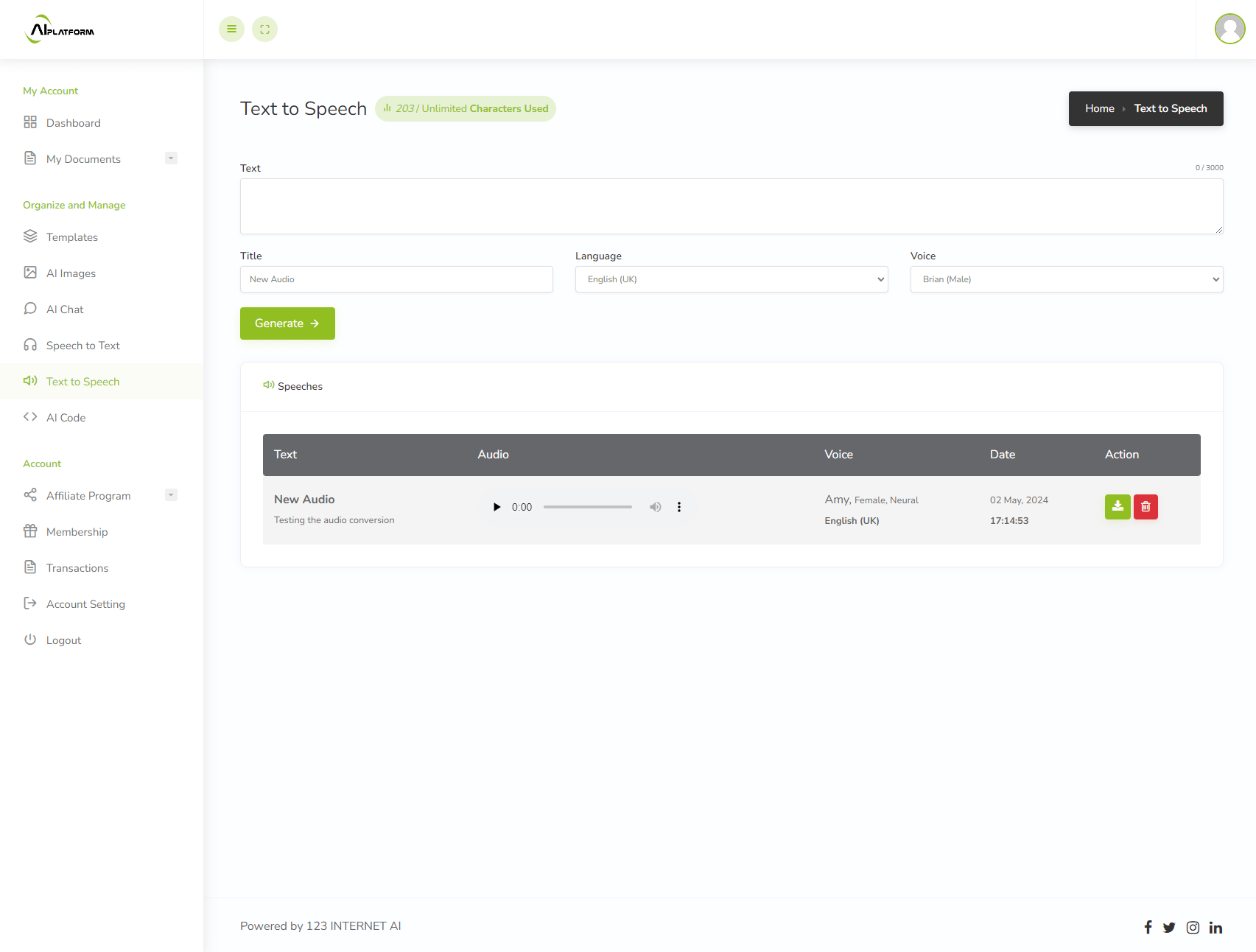Image resolution: width=1256 pixels, height=952 pixels.
Task: Click the audio progress seek bar
Action: click(x=587, y=507)
